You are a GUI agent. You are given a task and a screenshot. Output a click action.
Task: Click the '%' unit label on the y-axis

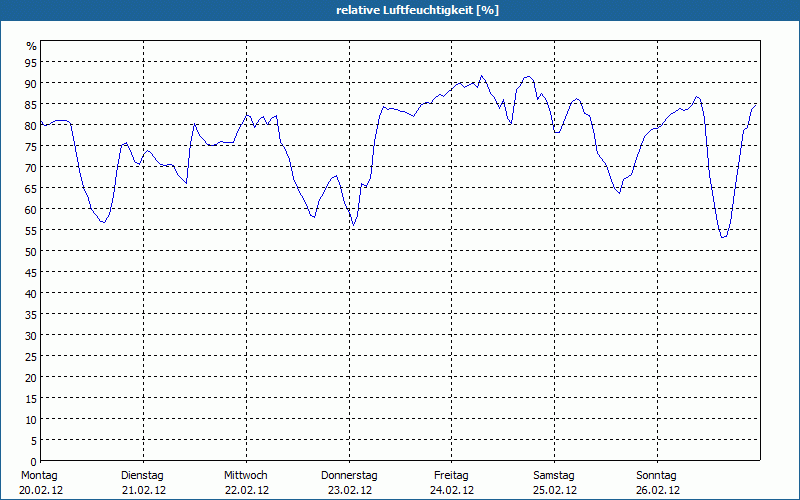(x=32, y=46)
